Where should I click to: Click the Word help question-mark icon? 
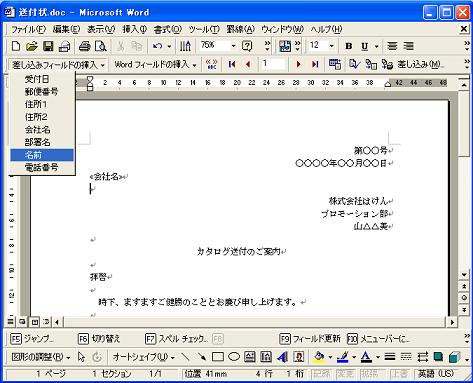[x=247, y=46]
